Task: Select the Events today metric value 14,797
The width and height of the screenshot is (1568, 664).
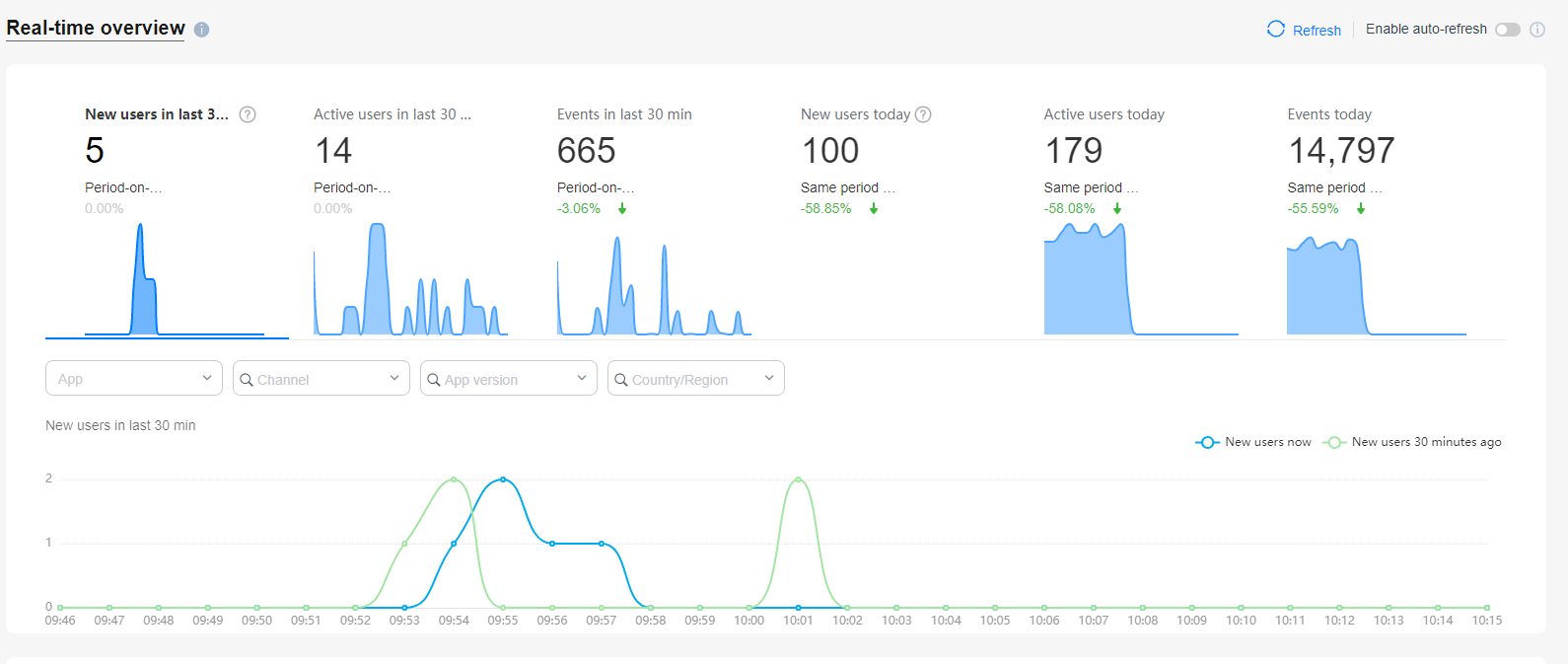Action: [1340, 151]
